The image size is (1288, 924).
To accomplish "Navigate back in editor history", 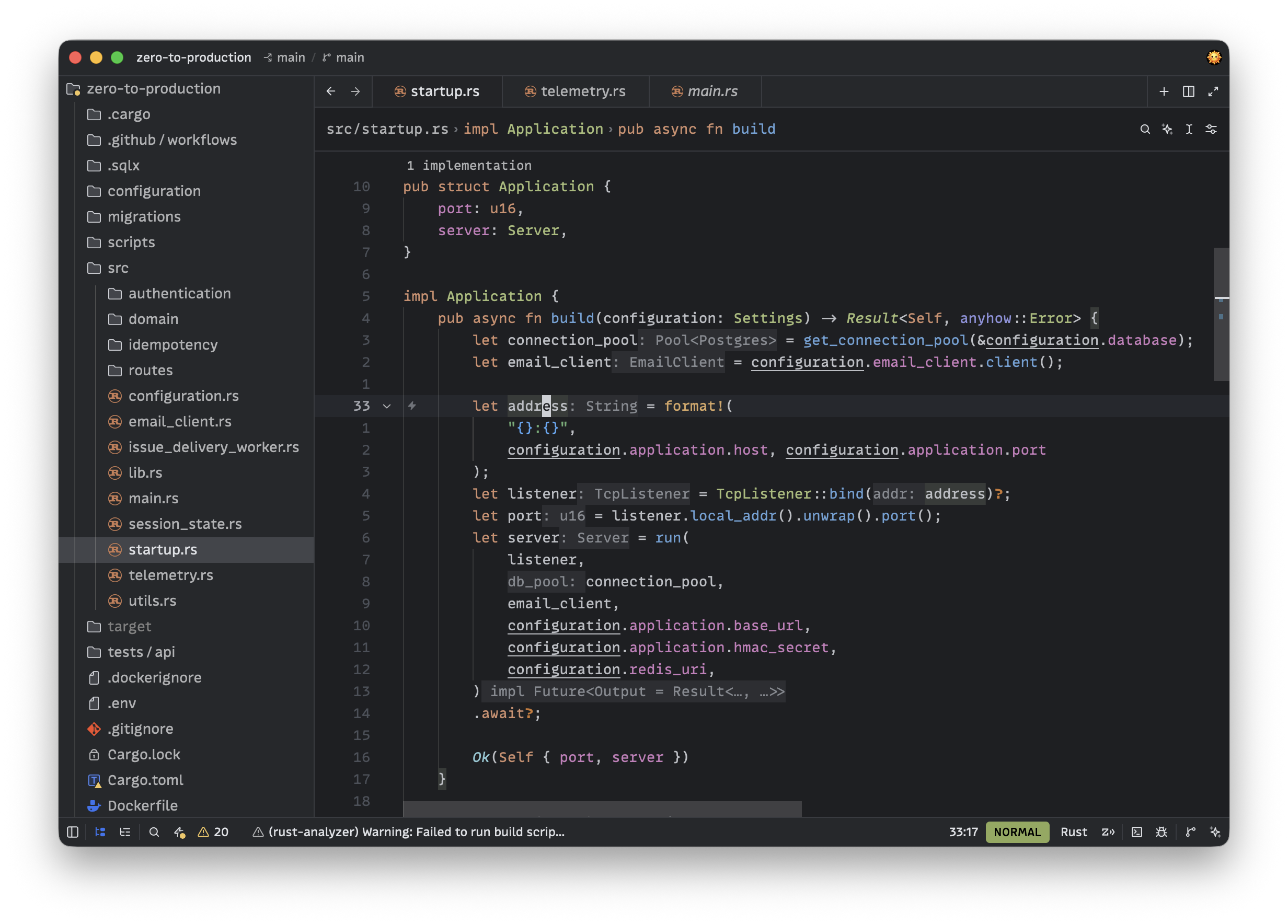I will tap(331, 91).
